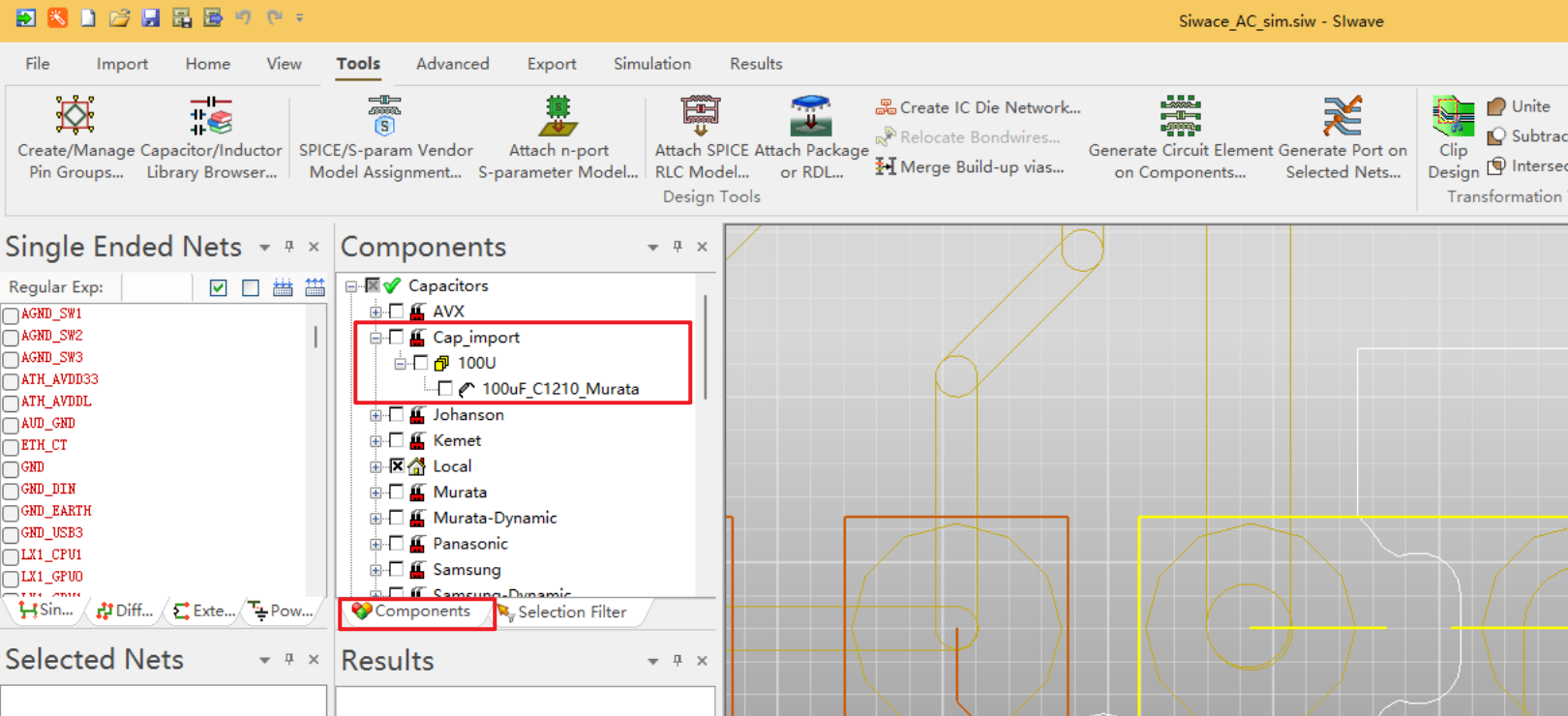The width and height of the screenshot is (1568, 716).
Task: Open Components panel dropdown arrow
Action: (653, 248)
